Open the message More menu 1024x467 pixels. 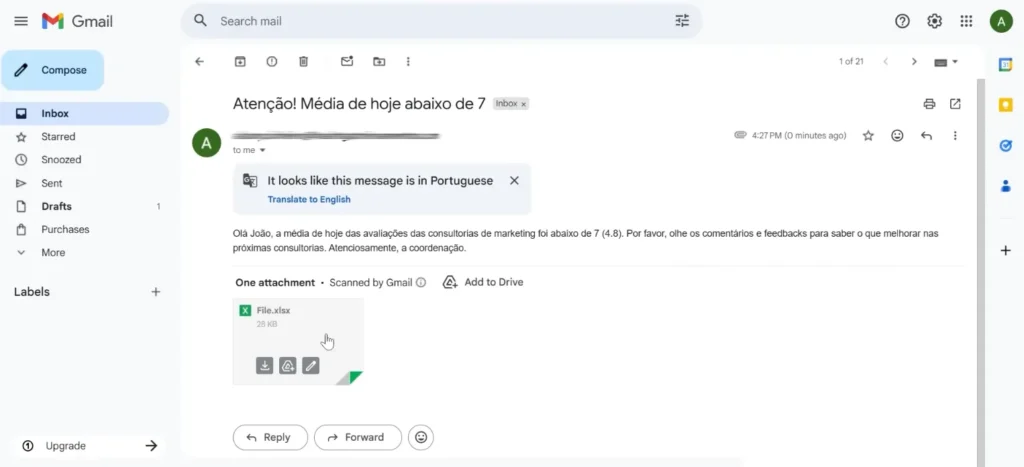(955, 136)
